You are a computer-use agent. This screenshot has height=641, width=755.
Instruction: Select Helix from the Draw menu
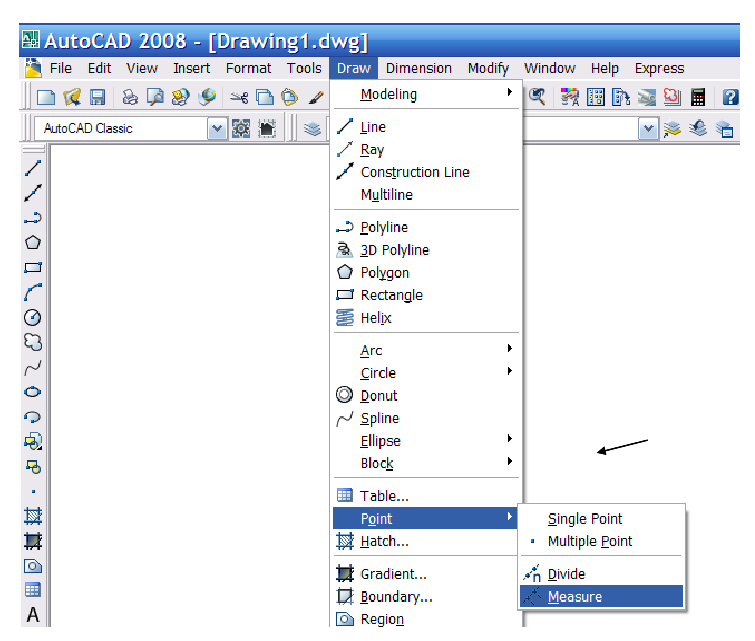(426, 318)
